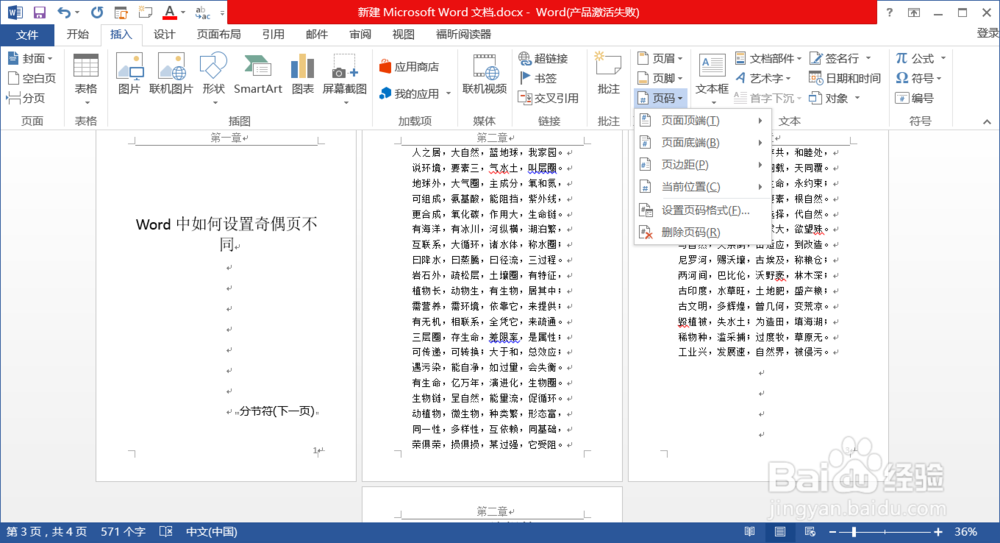Switch to the 审阅 review tab
Screen dimensions: 1000x543
tap(360, 34)
